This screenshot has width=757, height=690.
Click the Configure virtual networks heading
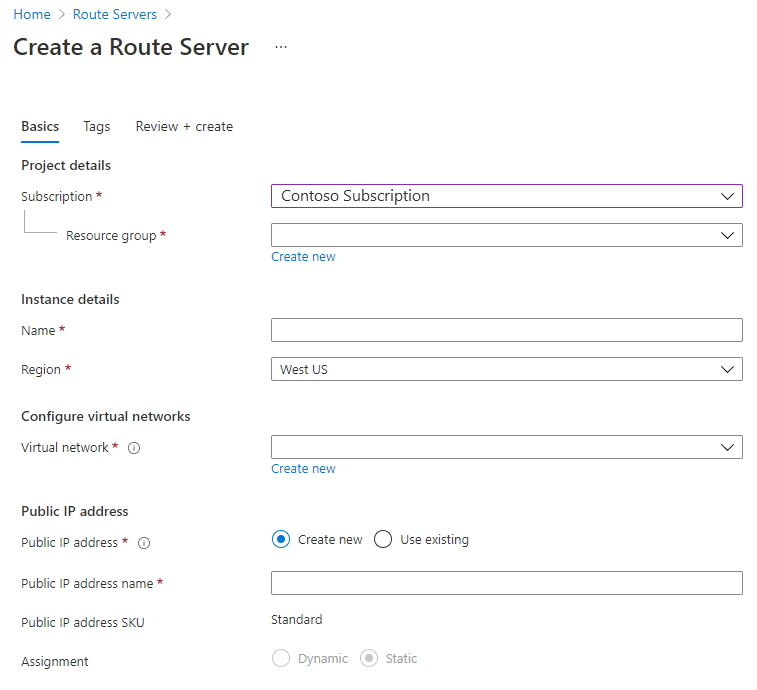point(106,416)
